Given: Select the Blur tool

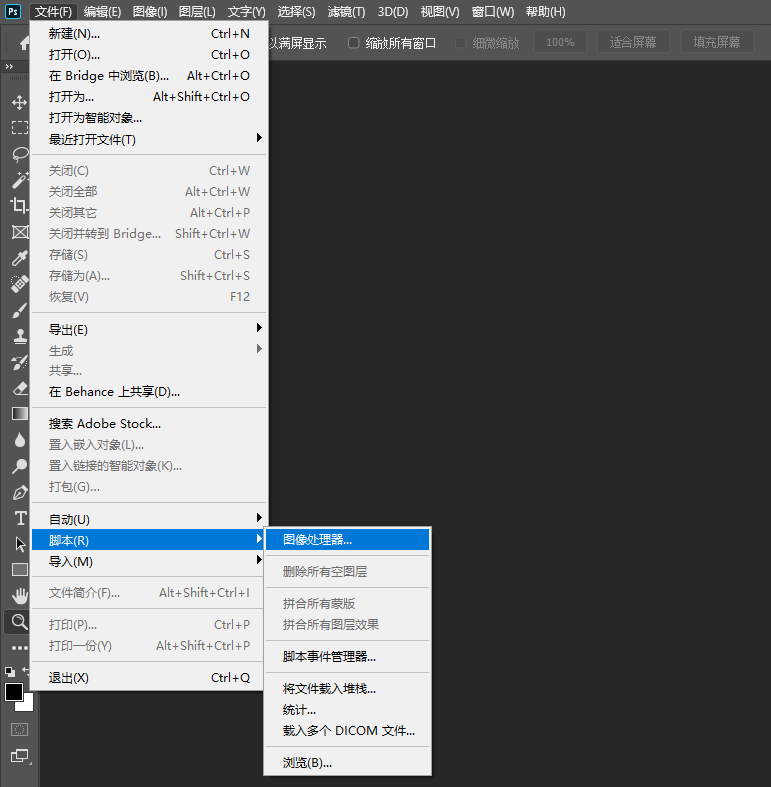Looking at the screenshot, I should (19, 440).
